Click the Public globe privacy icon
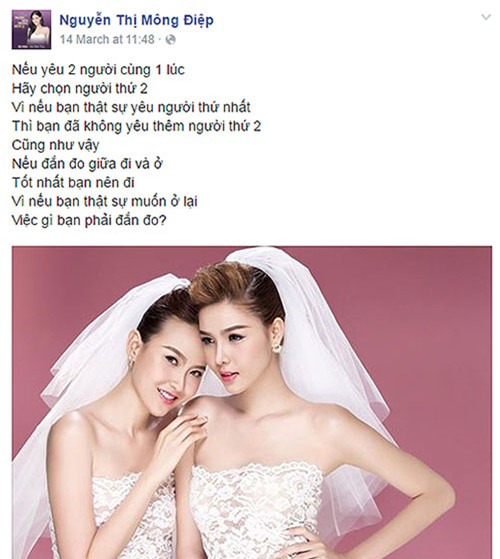500x559 pixels. [171, 40]
